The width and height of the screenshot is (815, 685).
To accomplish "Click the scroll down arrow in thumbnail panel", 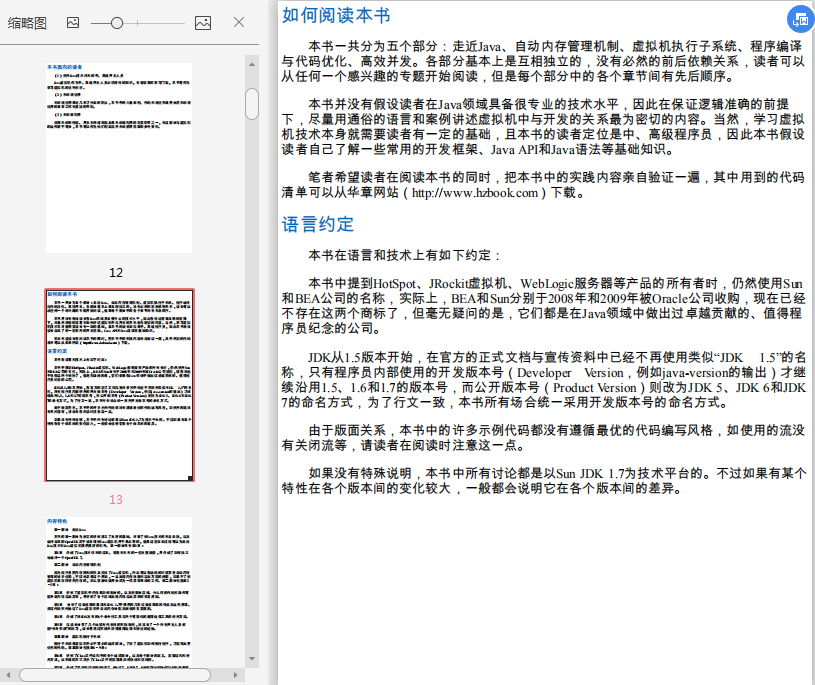I will point(252,658).
